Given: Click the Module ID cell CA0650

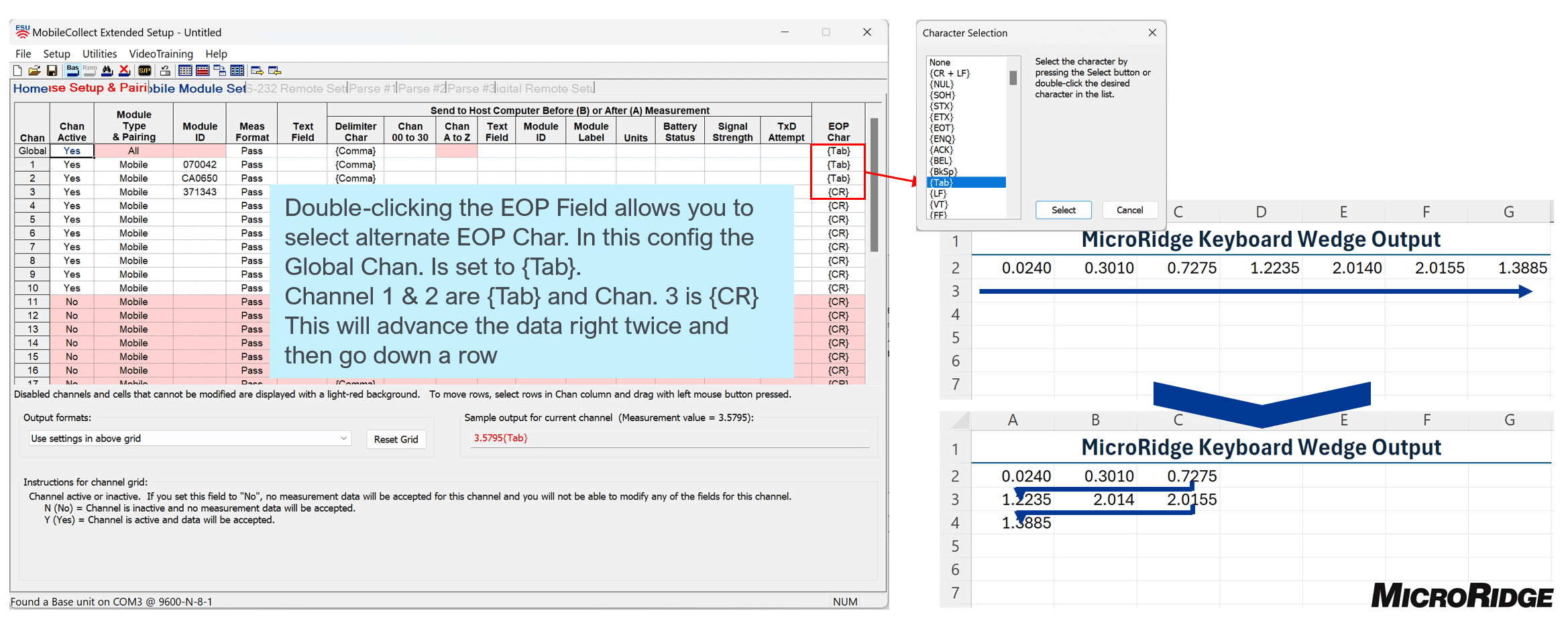Looking at the screenshot, I should pyautogui.click(x=200, y=178).
